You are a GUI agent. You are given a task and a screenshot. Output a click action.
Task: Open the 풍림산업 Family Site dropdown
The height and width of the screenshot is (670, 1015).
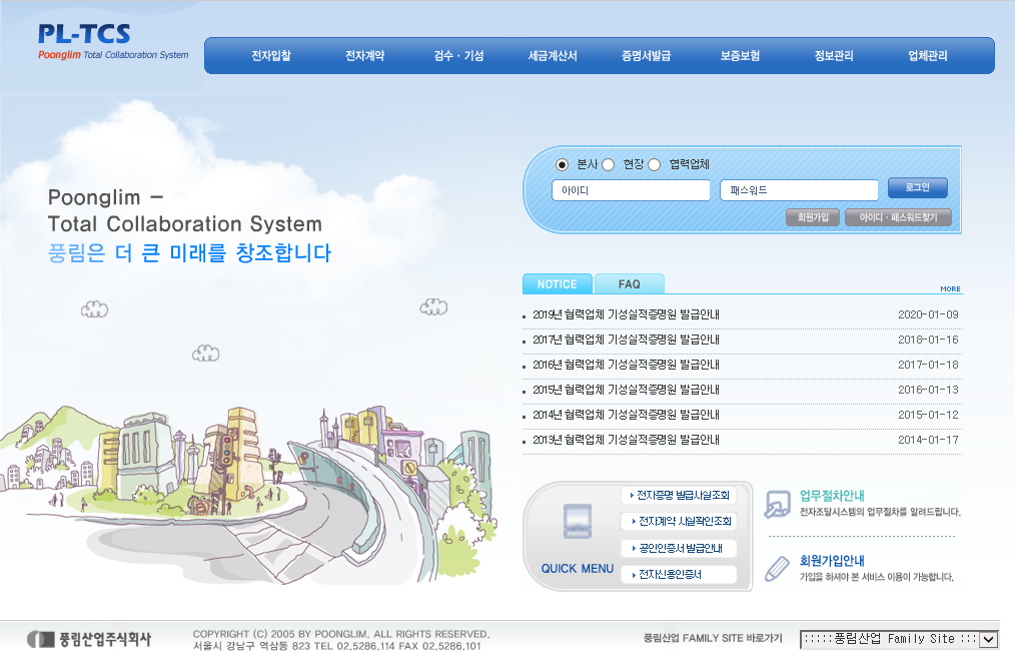tap(898, 640)
